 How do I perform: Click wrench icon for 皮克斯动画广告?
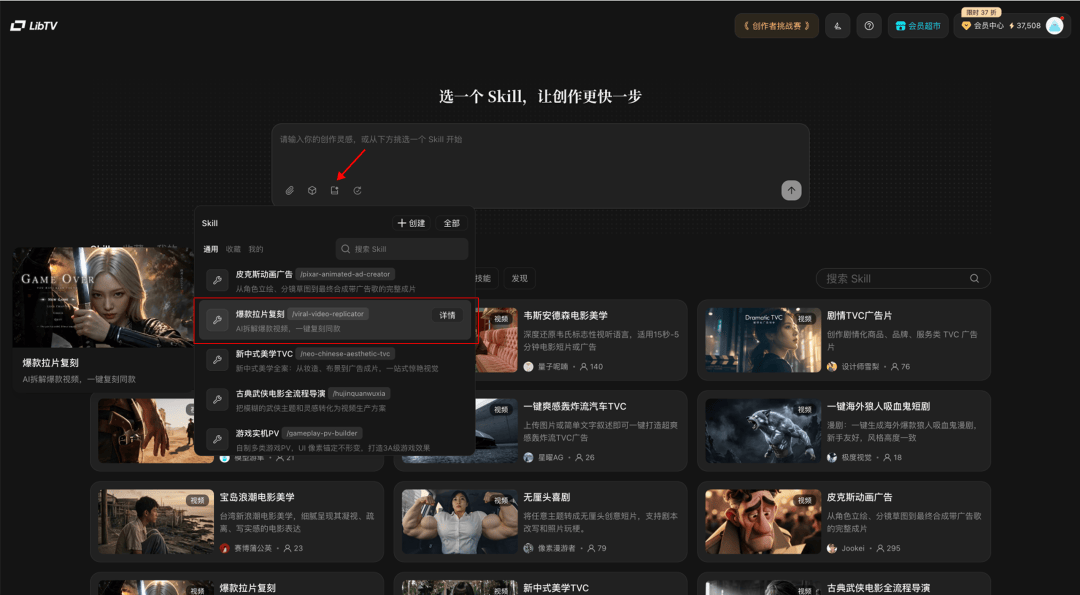point(217,280)
